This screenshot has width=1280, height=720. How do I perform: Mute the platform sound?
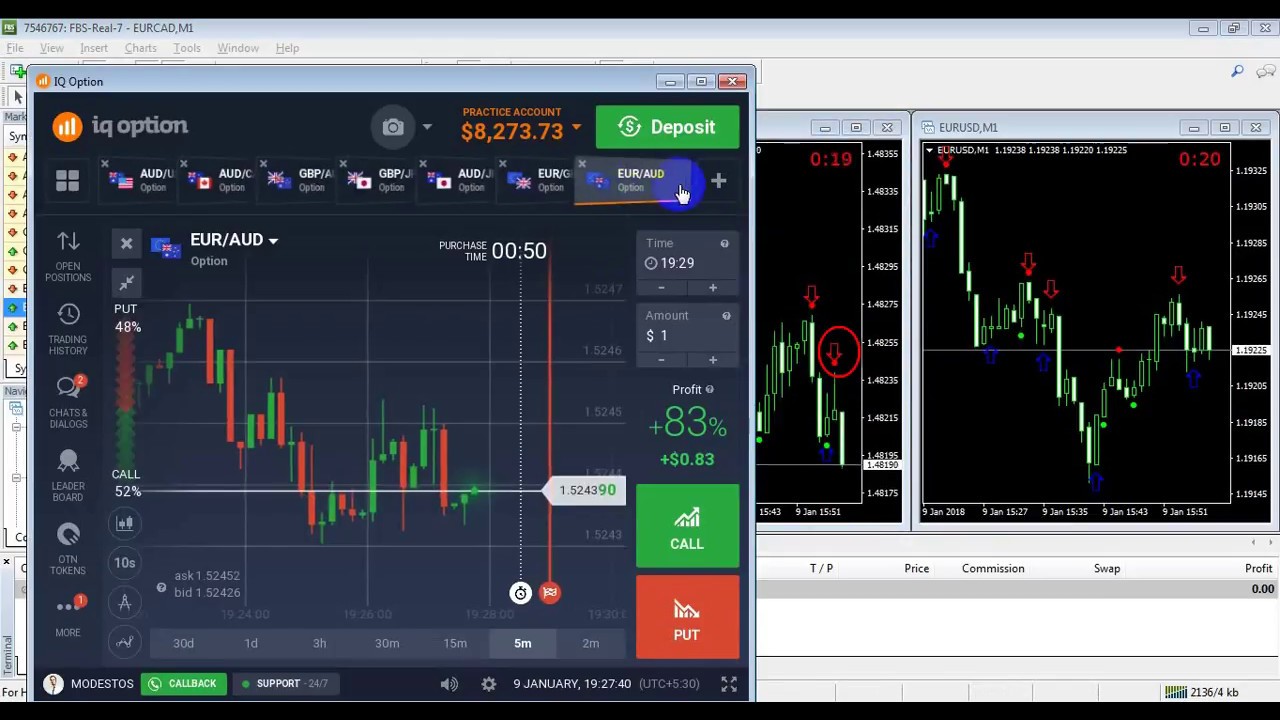[x=449, y=684]
